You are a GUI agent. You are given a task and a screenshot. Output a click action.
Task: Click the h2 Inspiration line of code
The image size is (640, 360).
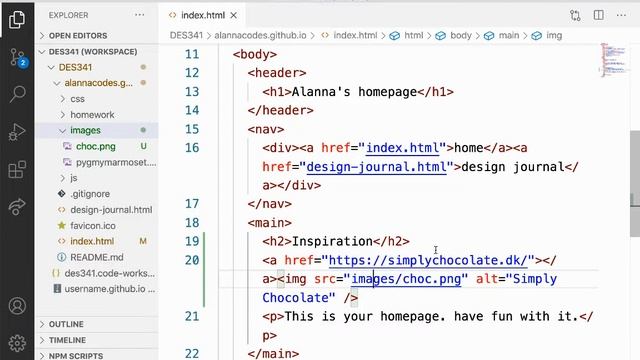click(x=336, y=241)
